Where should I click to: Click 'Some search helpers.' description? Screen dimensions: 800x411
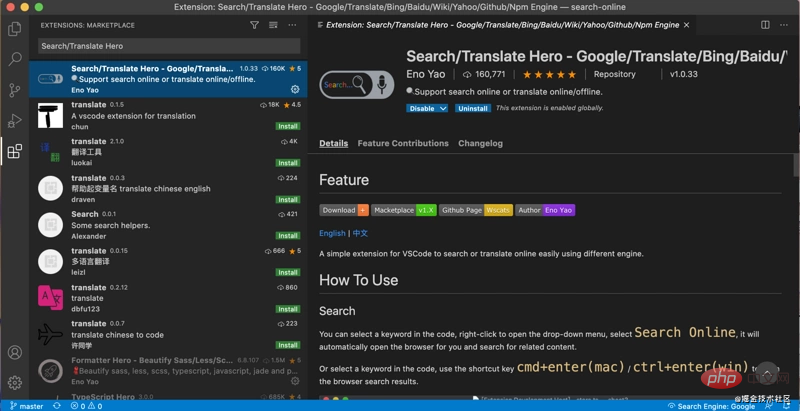111,225
